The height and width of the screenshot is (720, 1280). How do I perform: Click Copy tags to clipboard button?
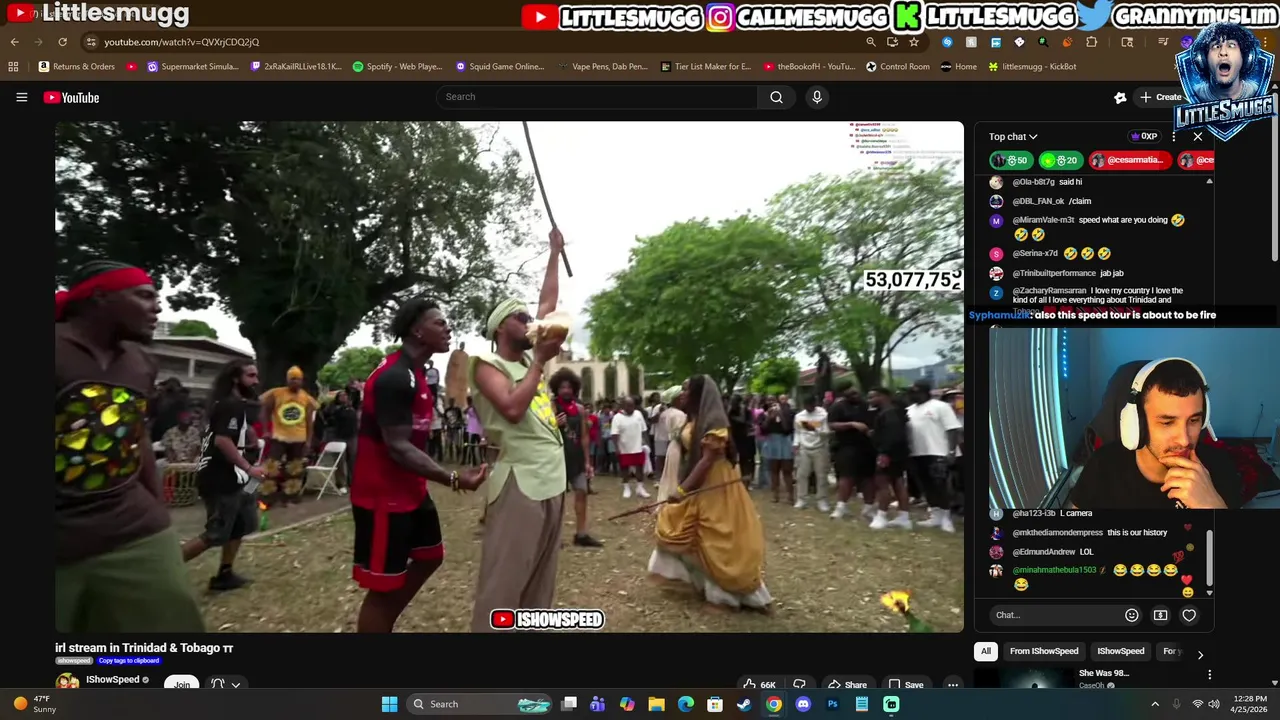[129, 661]
